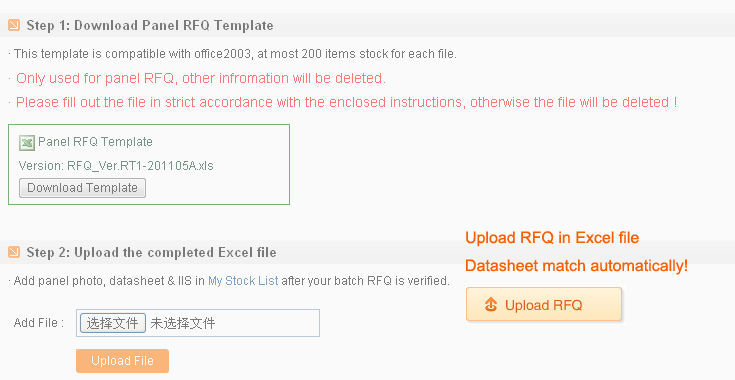Click the orange icon beside Step 1 heading
Image resolution: width=735 pixels, height=380 pixels.
[14, 25]
